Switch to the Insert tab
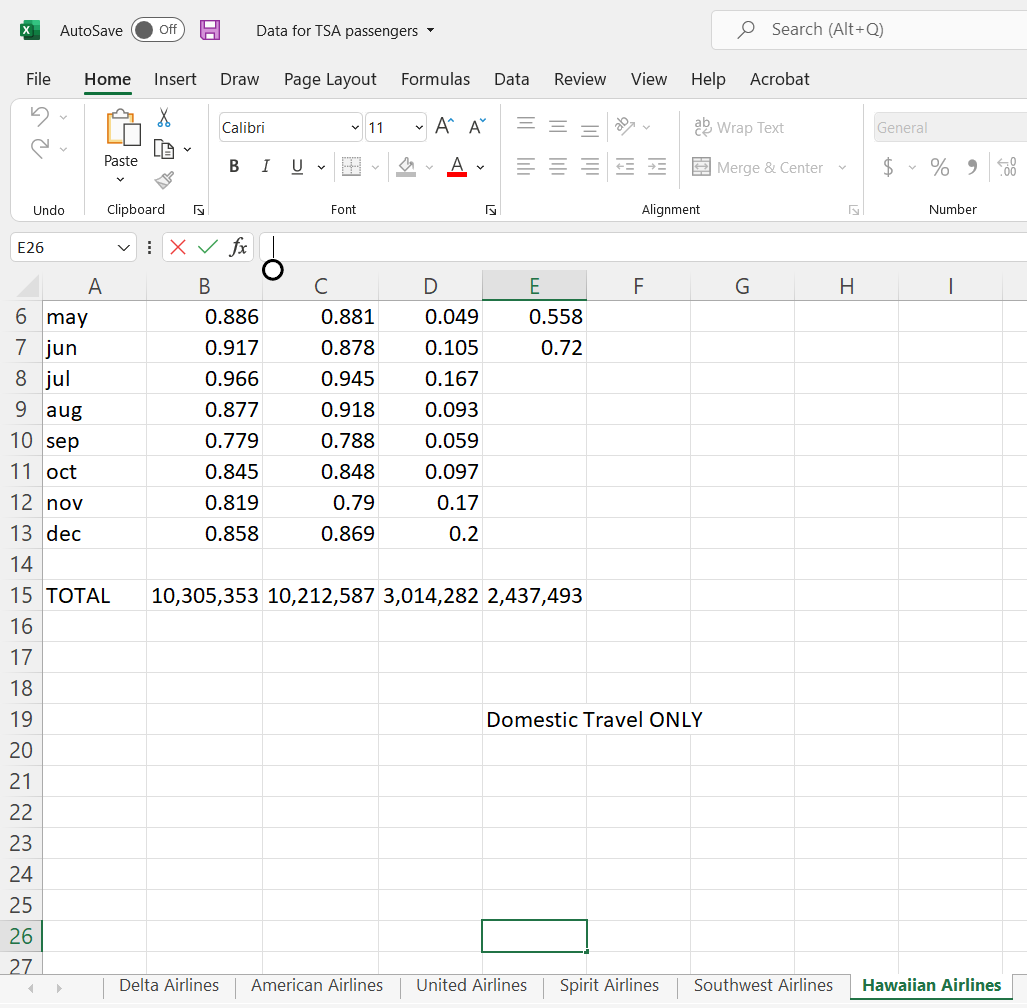The image size is (1027, 1008). 175,79
